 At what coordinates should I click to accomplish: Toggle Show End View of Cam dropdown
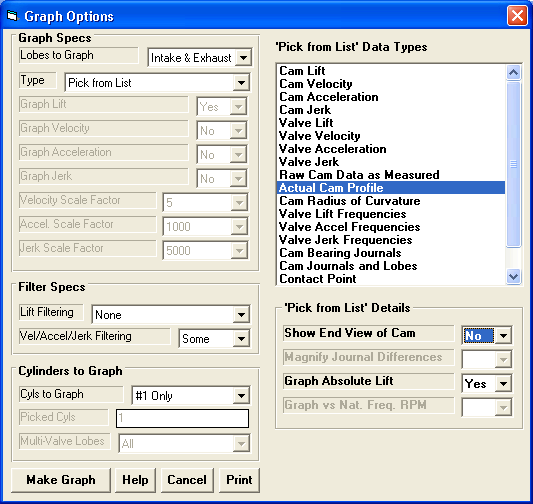coord(503,336)
